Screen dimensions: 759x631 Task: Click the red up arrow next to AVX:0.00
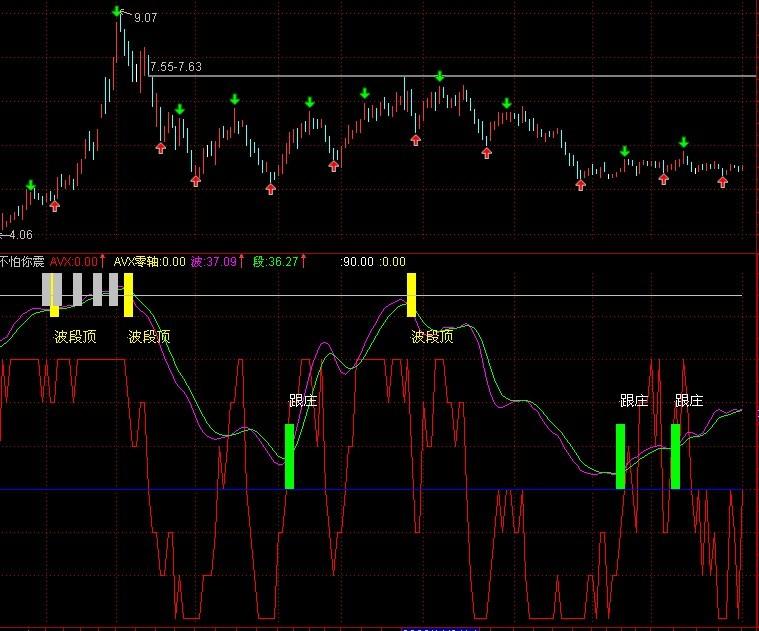pyautogui.click(x=102, y=262)
